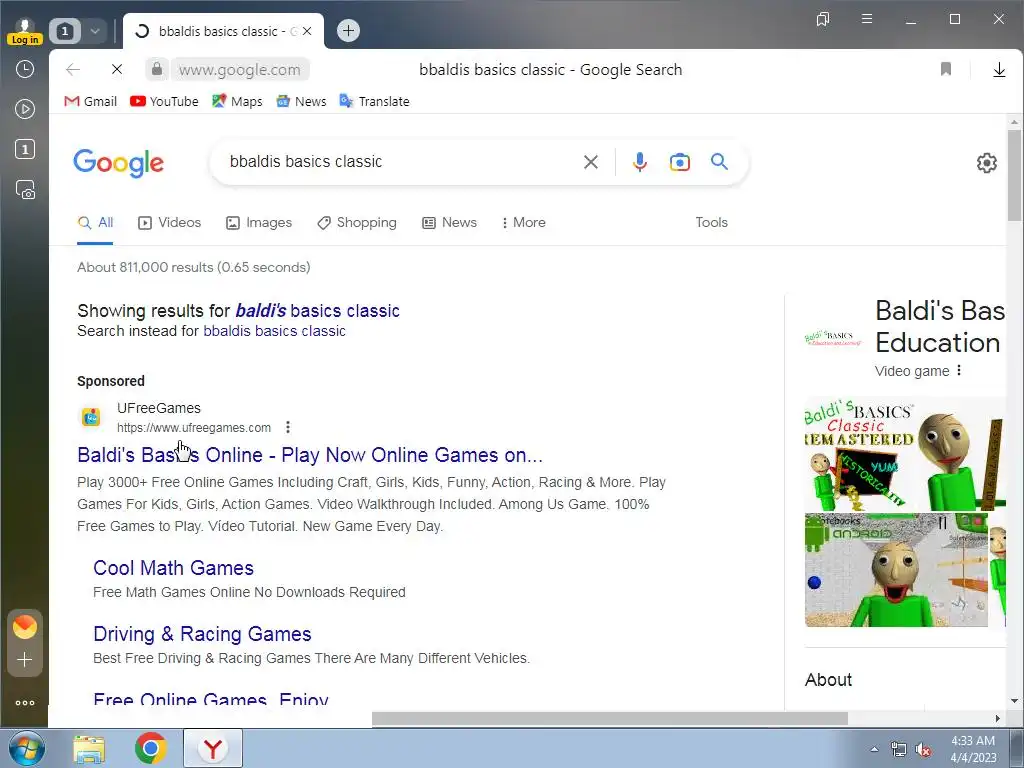Search by image with camera icon

click(x=679, y=162)
